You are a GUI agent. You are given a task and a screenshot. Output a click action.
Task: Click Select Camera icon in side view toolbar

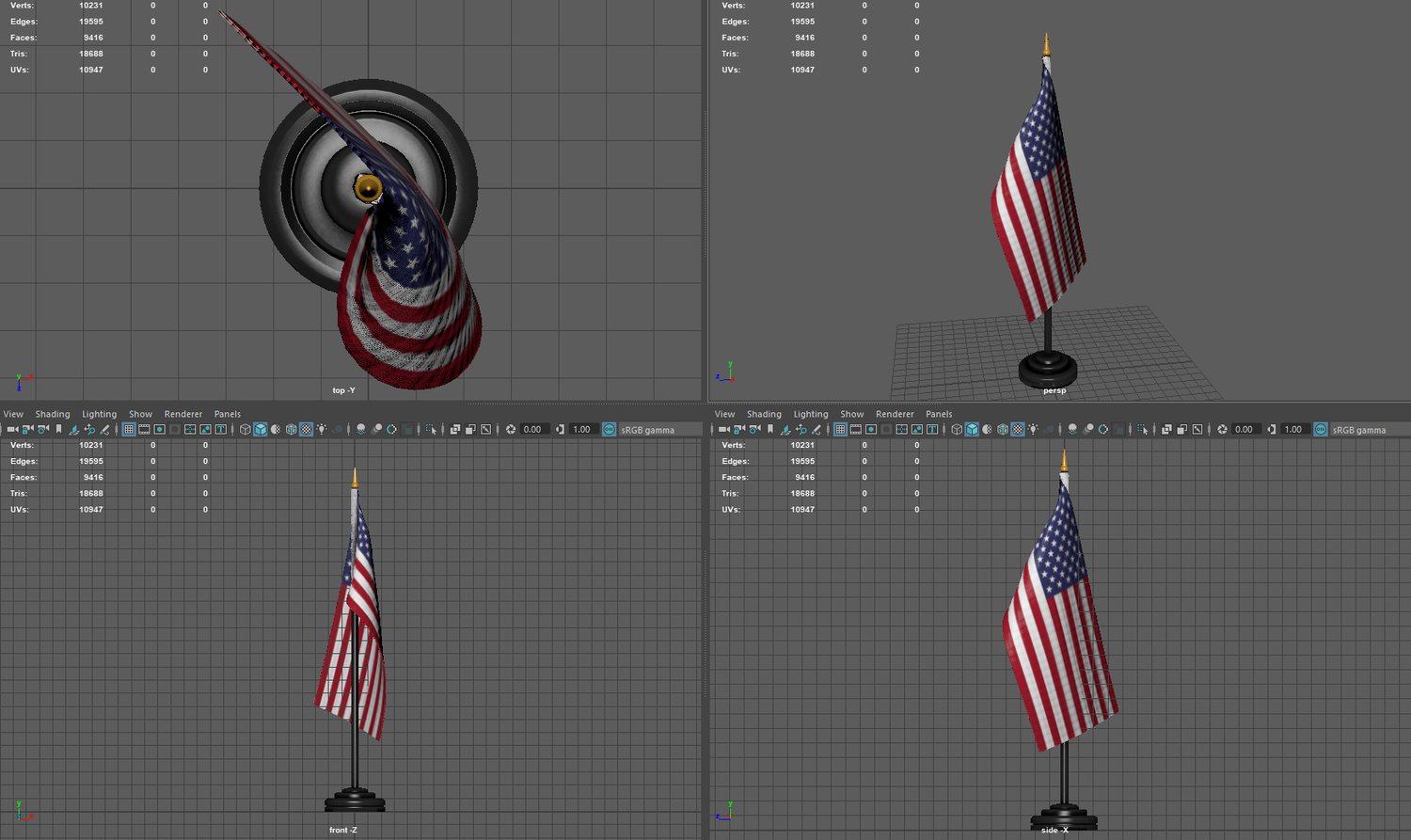click(x=724, y=429)
